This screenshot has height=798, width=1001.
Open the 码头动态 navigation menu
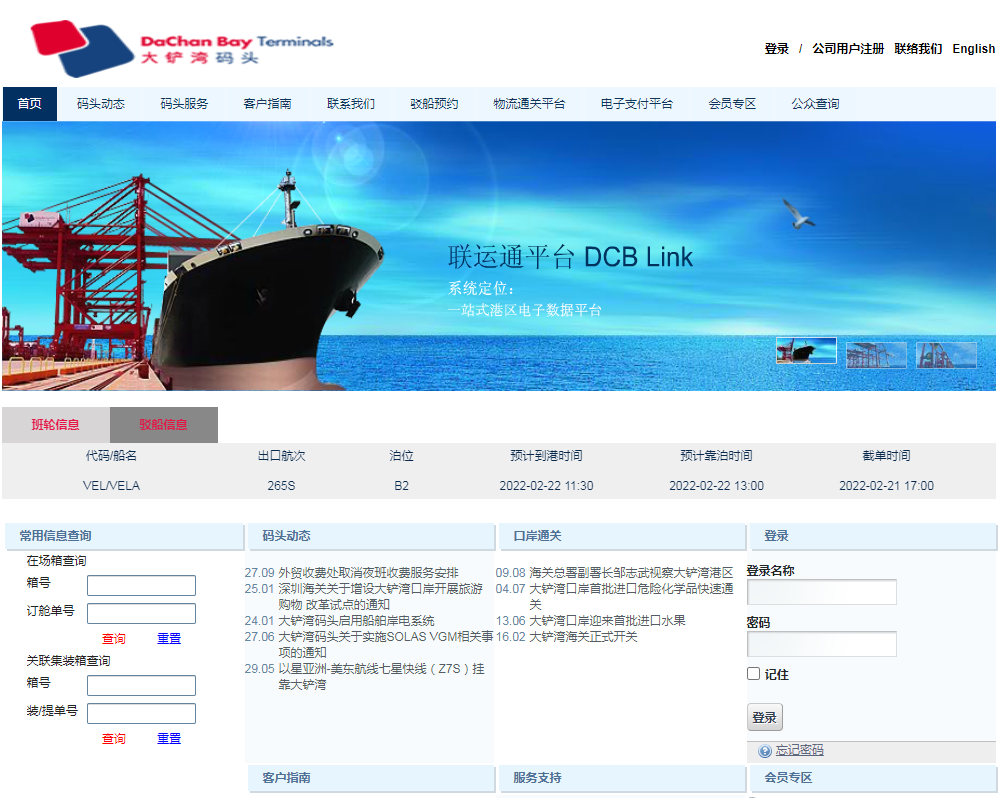(101, 103)
